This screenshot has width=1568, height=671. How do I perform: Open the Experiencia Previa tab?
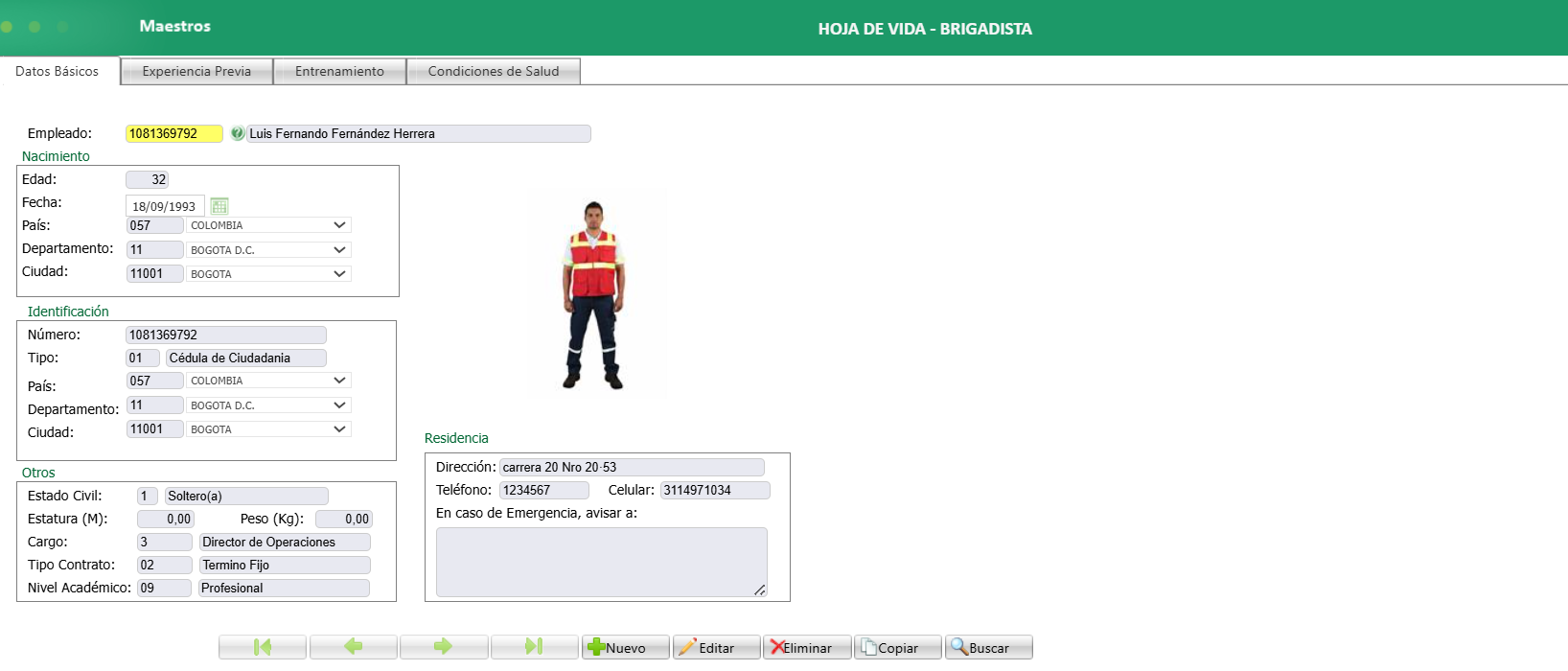coord(196,71)
